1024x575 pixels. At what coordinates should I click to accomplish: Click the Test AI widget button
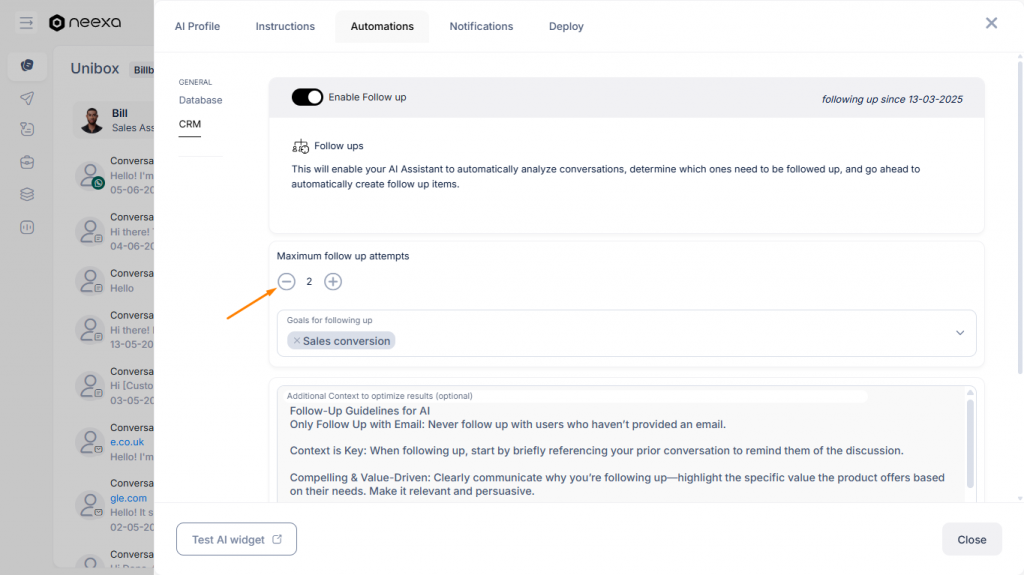(x=236, y=539)
